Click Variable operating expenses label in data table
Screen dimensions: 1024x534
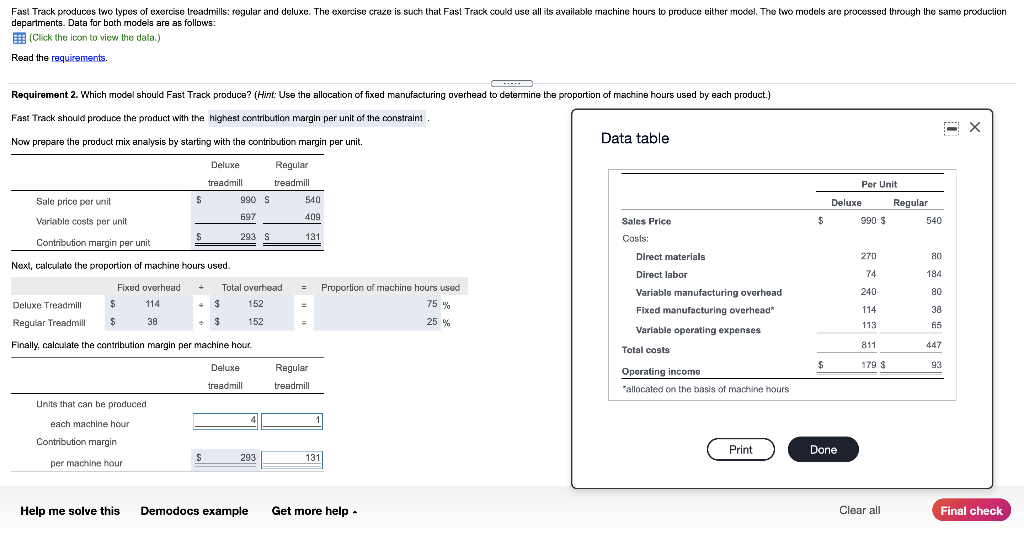698,330
